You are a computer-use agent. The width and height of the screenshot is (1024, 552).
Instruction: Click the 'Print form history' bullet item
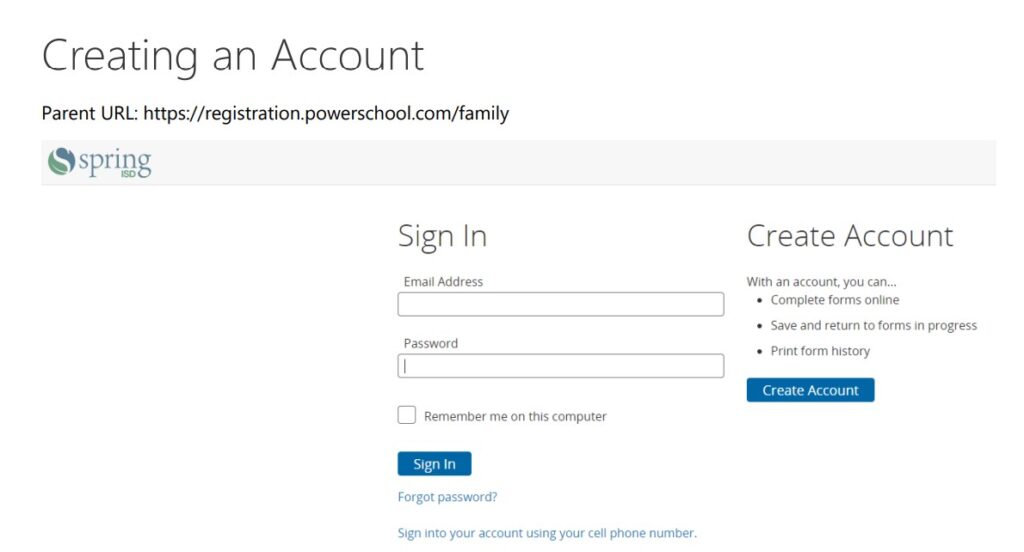[820, 351]
